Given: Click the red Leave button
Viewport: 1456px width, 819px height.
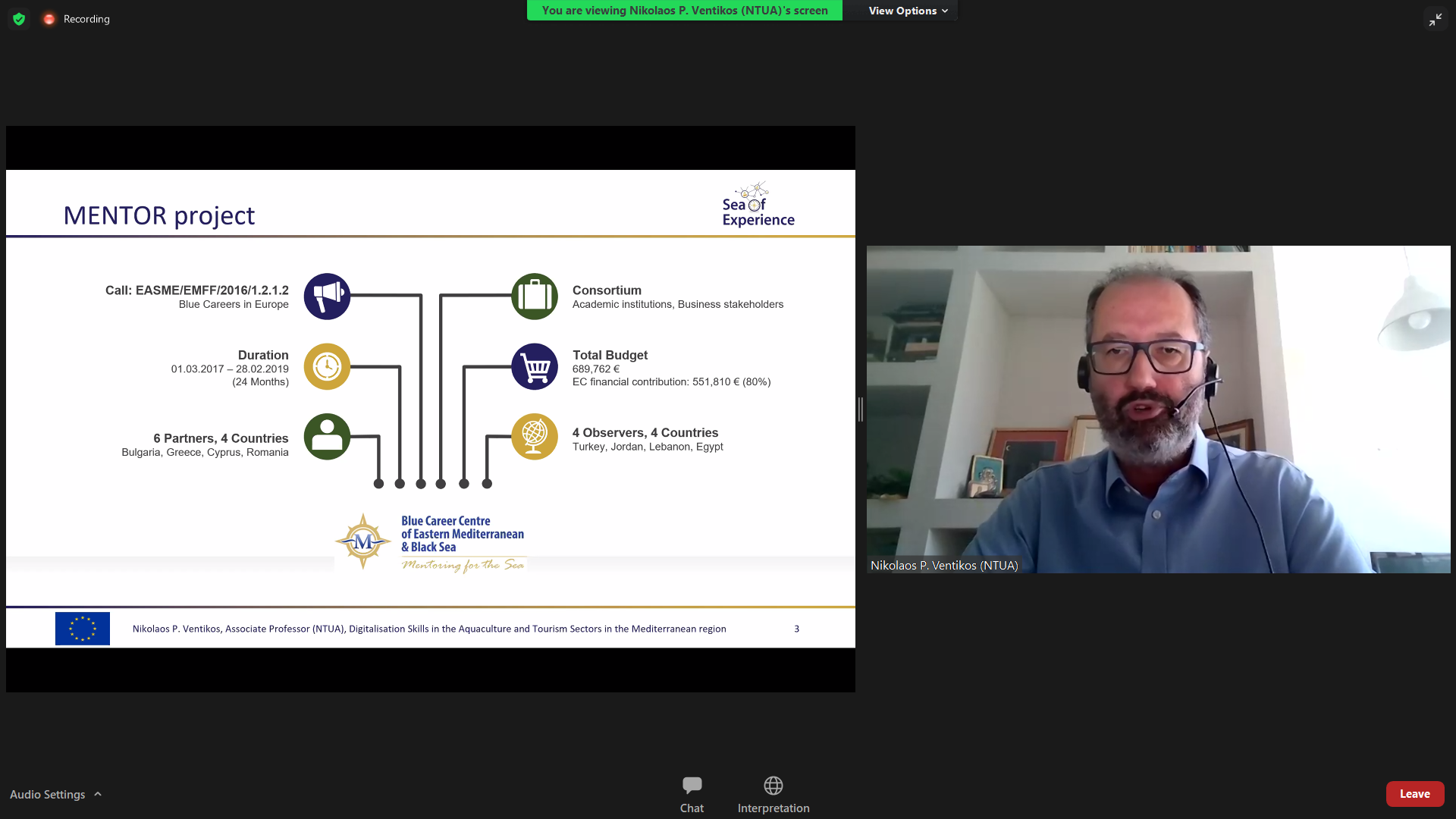Looking at the screenshot, I should coord(1414,794).
